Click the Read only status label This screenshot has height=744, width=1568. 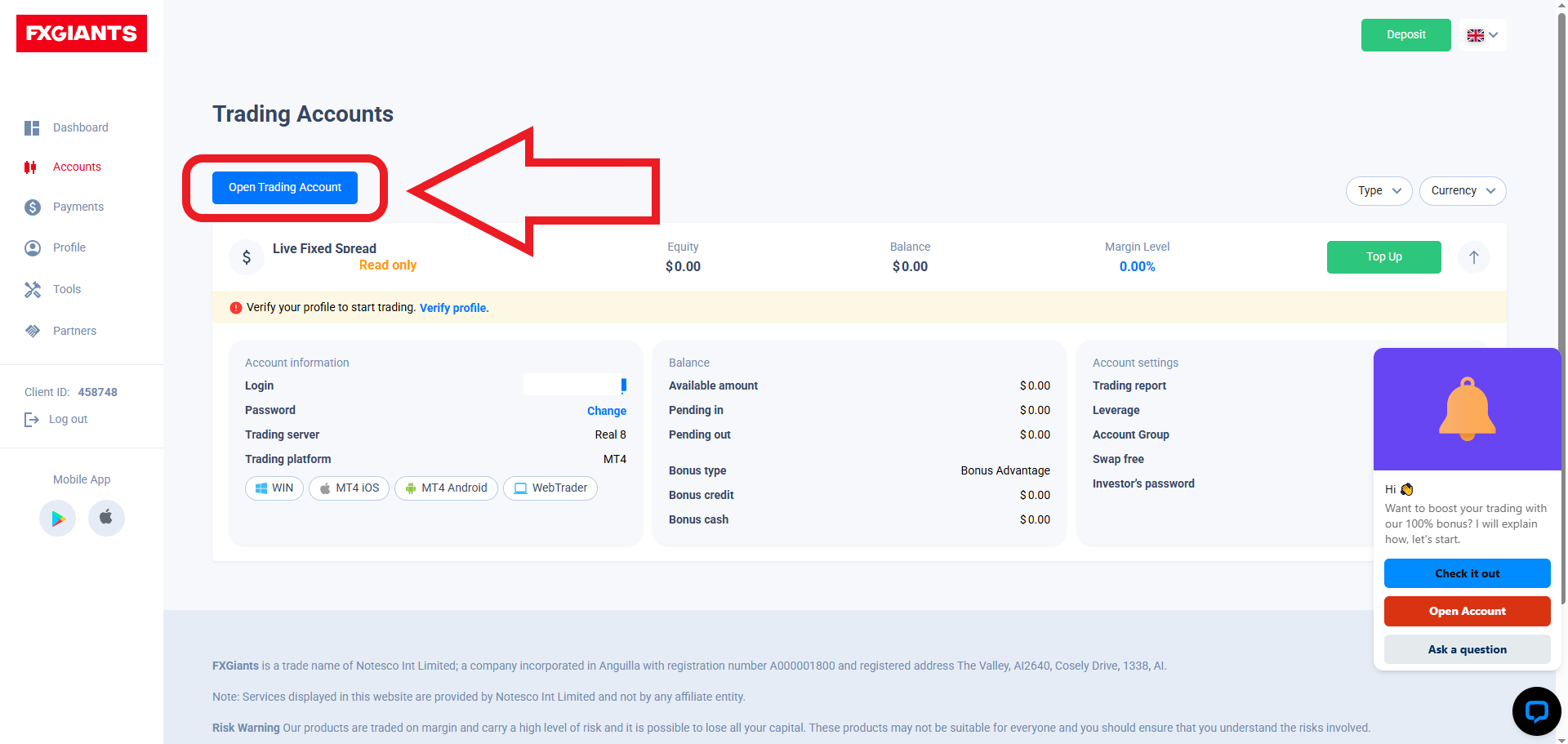[x=388, y=265]
